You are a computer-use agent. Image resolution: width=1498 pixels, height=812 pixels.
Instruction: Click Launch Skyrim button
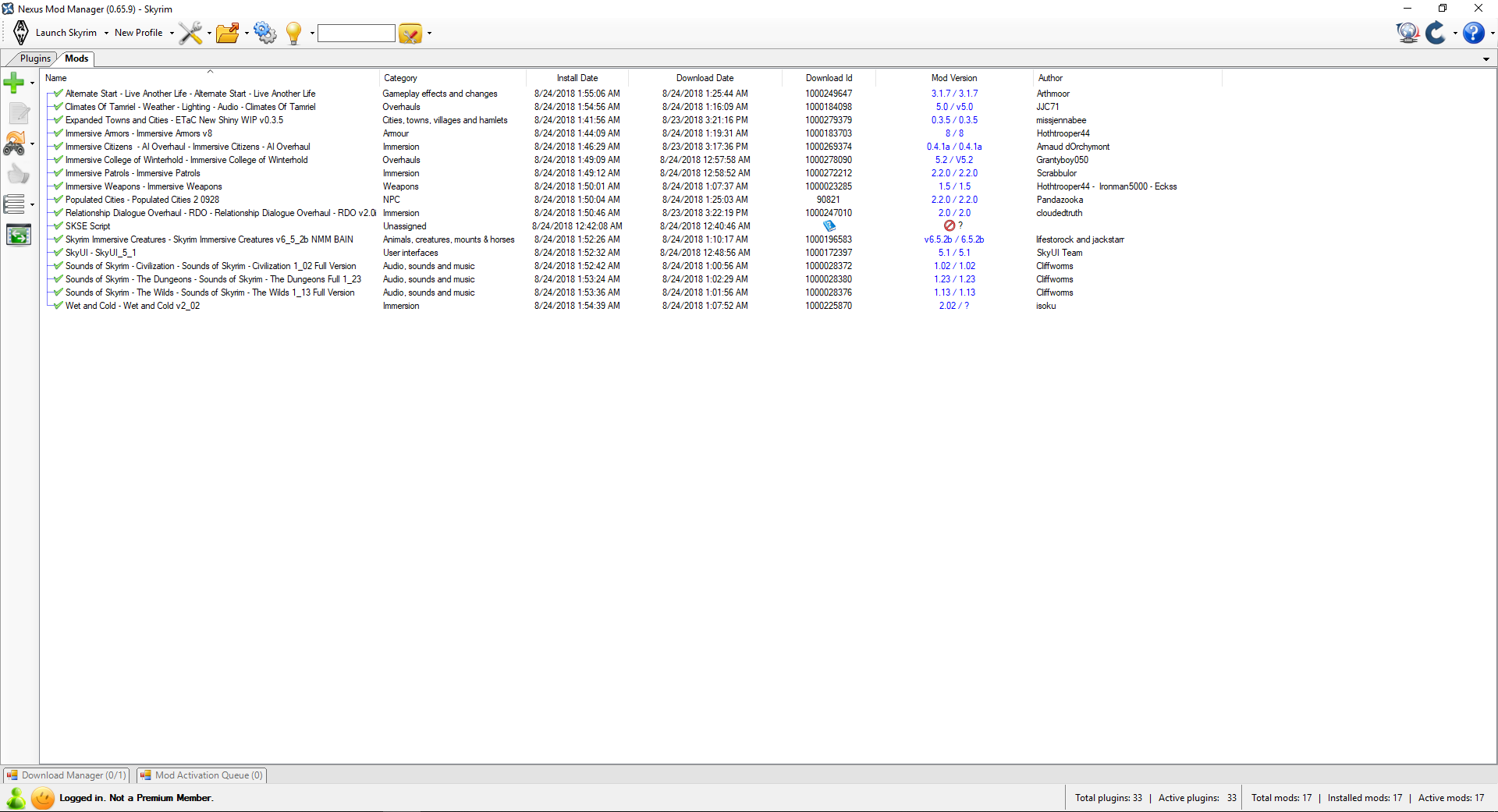(66, 33)
